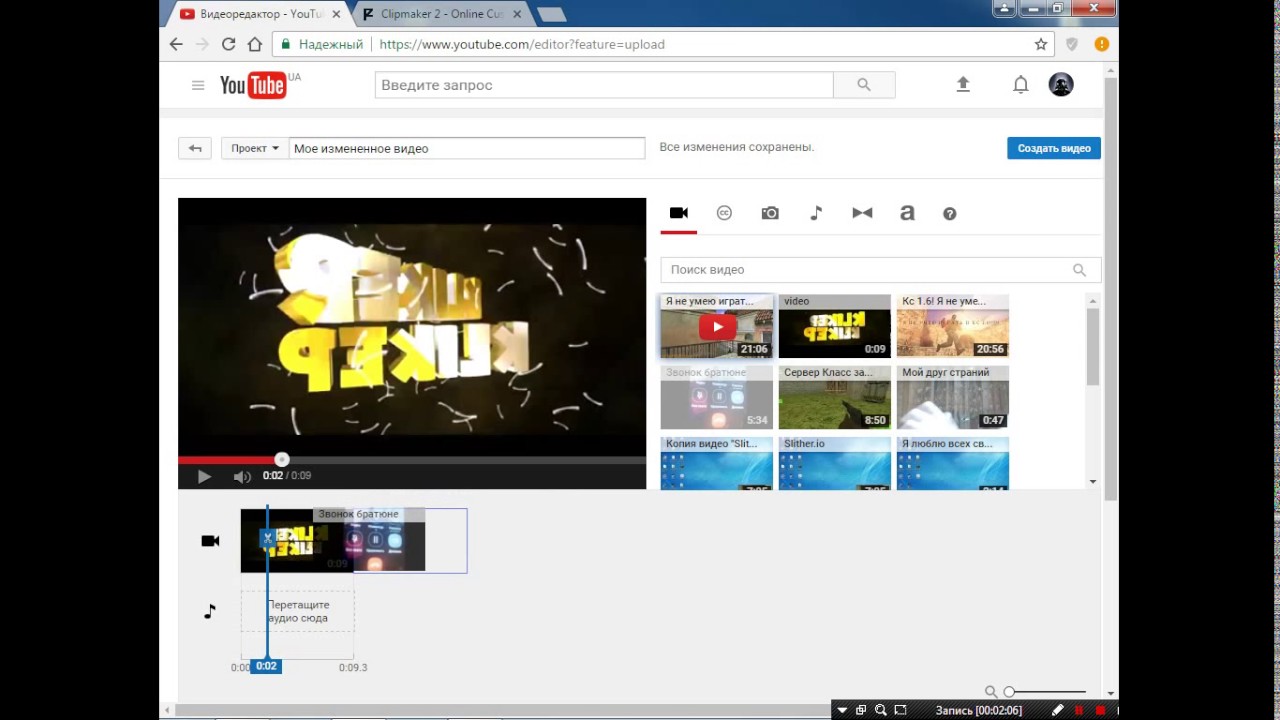The height and width of the screenshot is (720, 1280).
Task: Click the Все изменения сохранены status text
Action: click(737, 147)
